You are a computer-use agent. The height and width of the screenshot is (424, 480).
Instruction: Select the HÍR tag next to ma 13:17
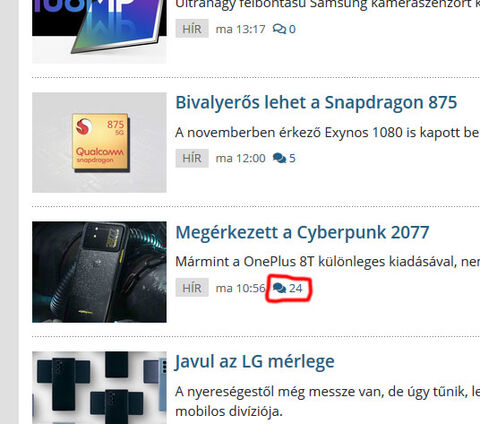(x=192, y=29)
